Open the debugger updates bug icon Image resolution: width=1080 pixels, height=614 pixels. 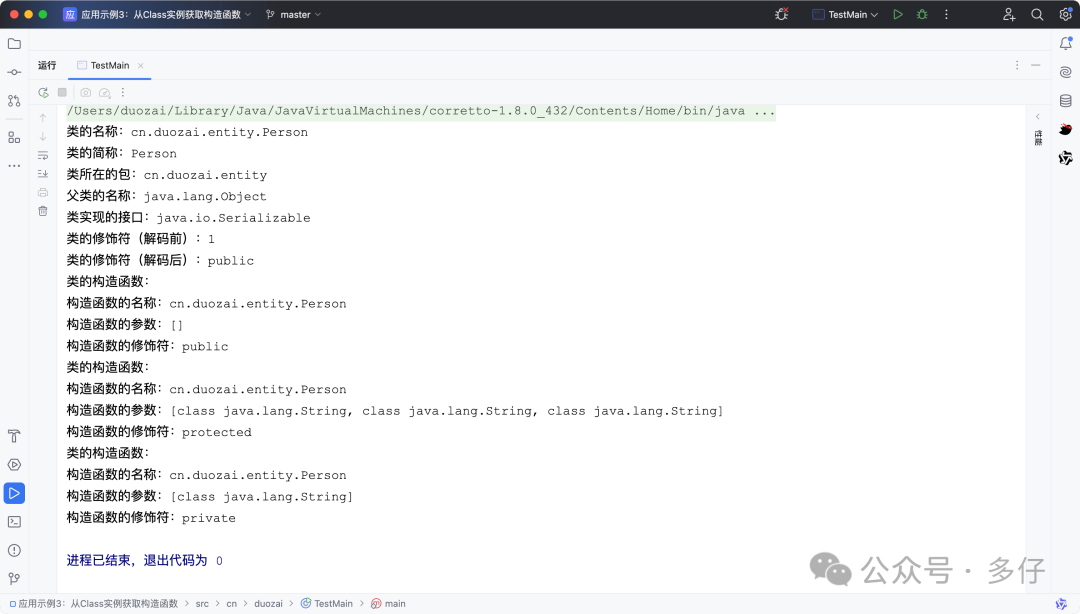coord(781,14)
